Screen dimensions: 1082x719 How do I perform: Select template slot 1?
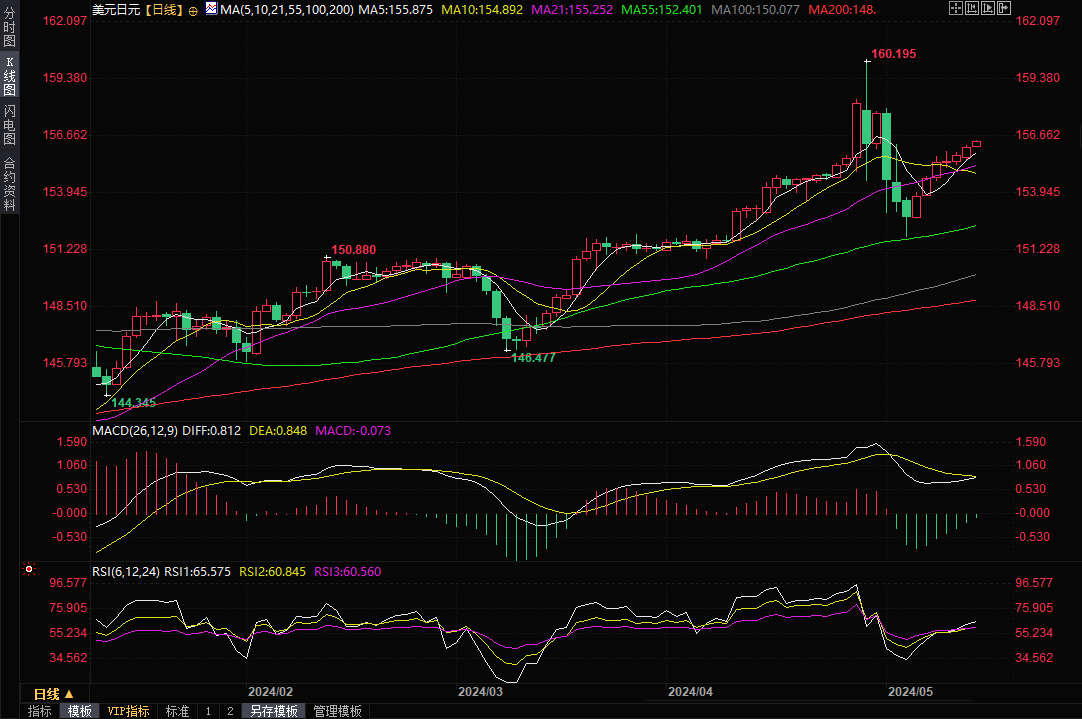click(x=208, y=711)
